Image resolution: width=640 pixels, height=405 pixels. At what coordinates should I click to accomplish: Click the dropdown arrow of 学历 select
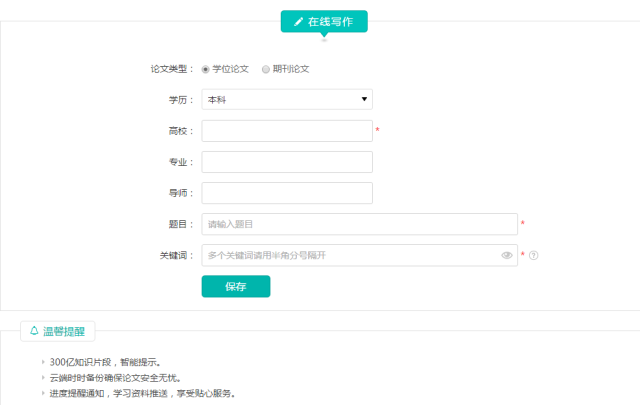point(364,99)
